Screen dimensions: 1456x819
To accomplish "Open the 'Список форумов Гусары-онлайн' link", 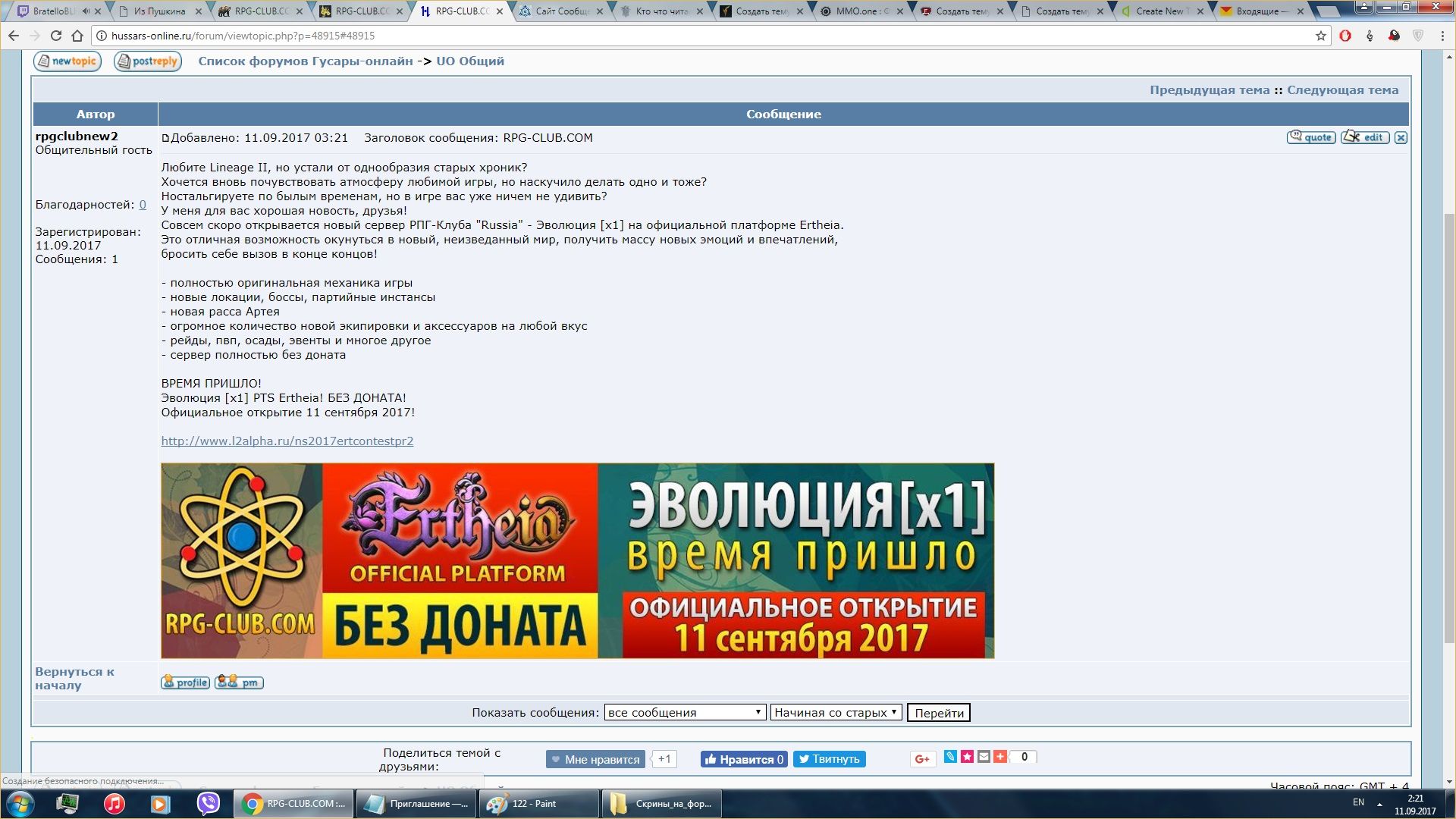I will pyautogui.click(x=306, y=61).
